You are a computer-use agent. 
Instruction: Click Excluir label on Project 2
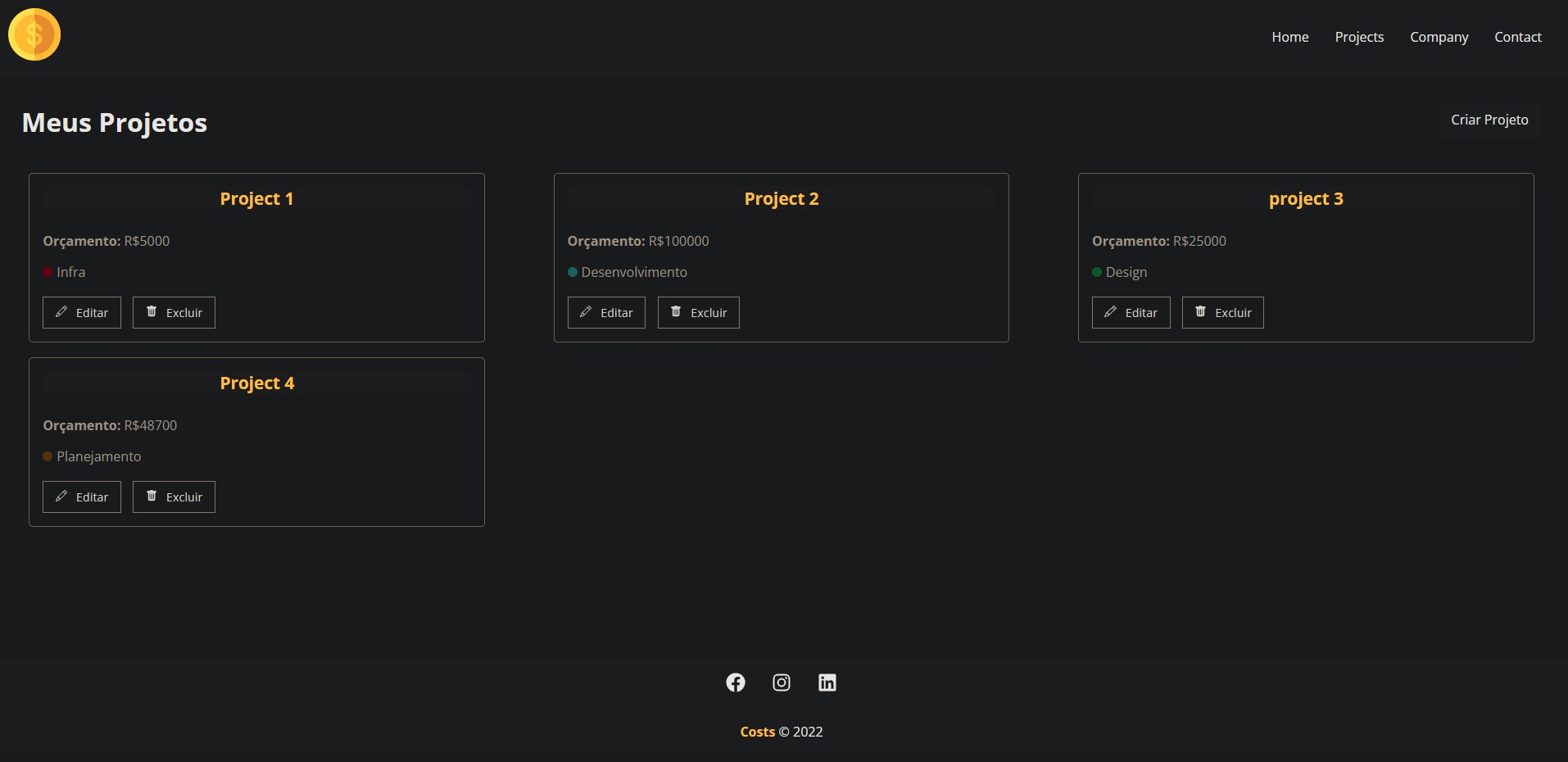pyautogui.click(x=709, y=313)
